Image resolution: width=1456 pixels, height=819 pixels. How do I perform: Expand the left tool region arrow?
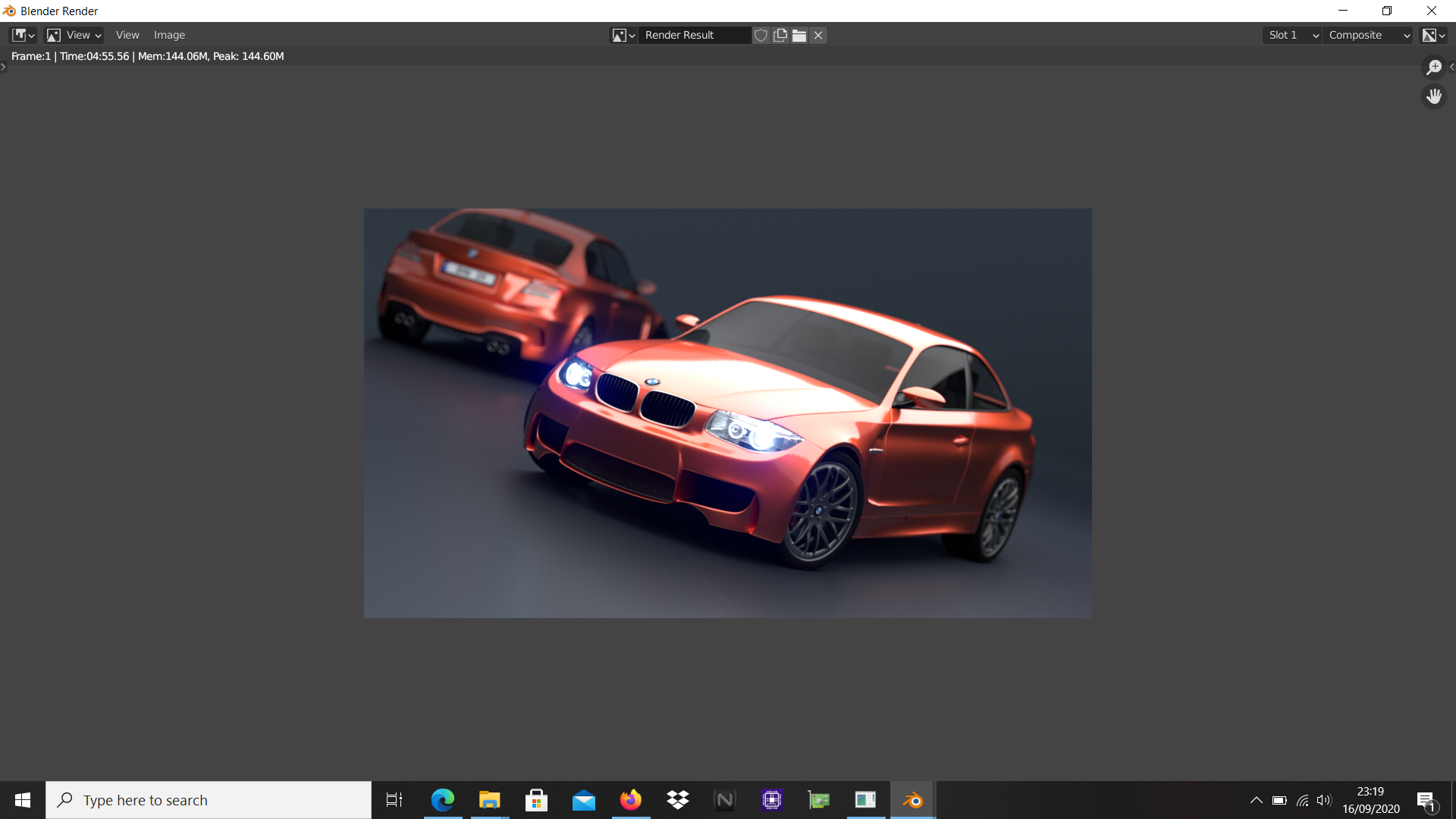click(x=3, y=67)
